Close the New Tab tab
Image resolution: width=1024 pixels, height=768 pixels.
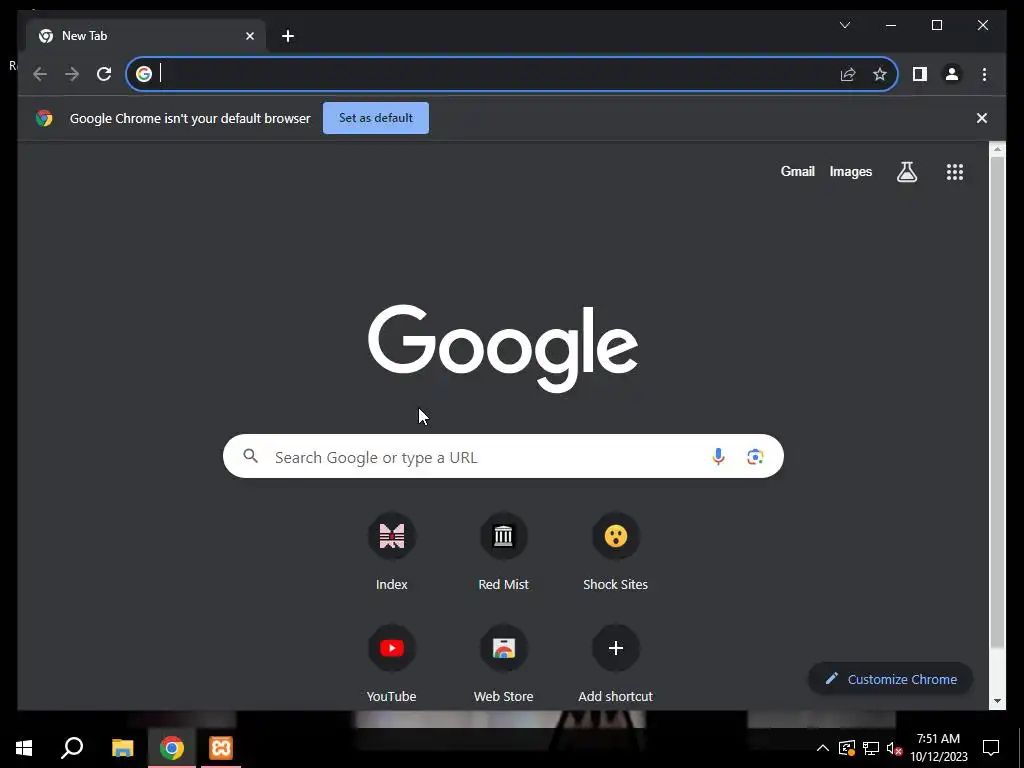pyautogui.click(x=249, y=36)
